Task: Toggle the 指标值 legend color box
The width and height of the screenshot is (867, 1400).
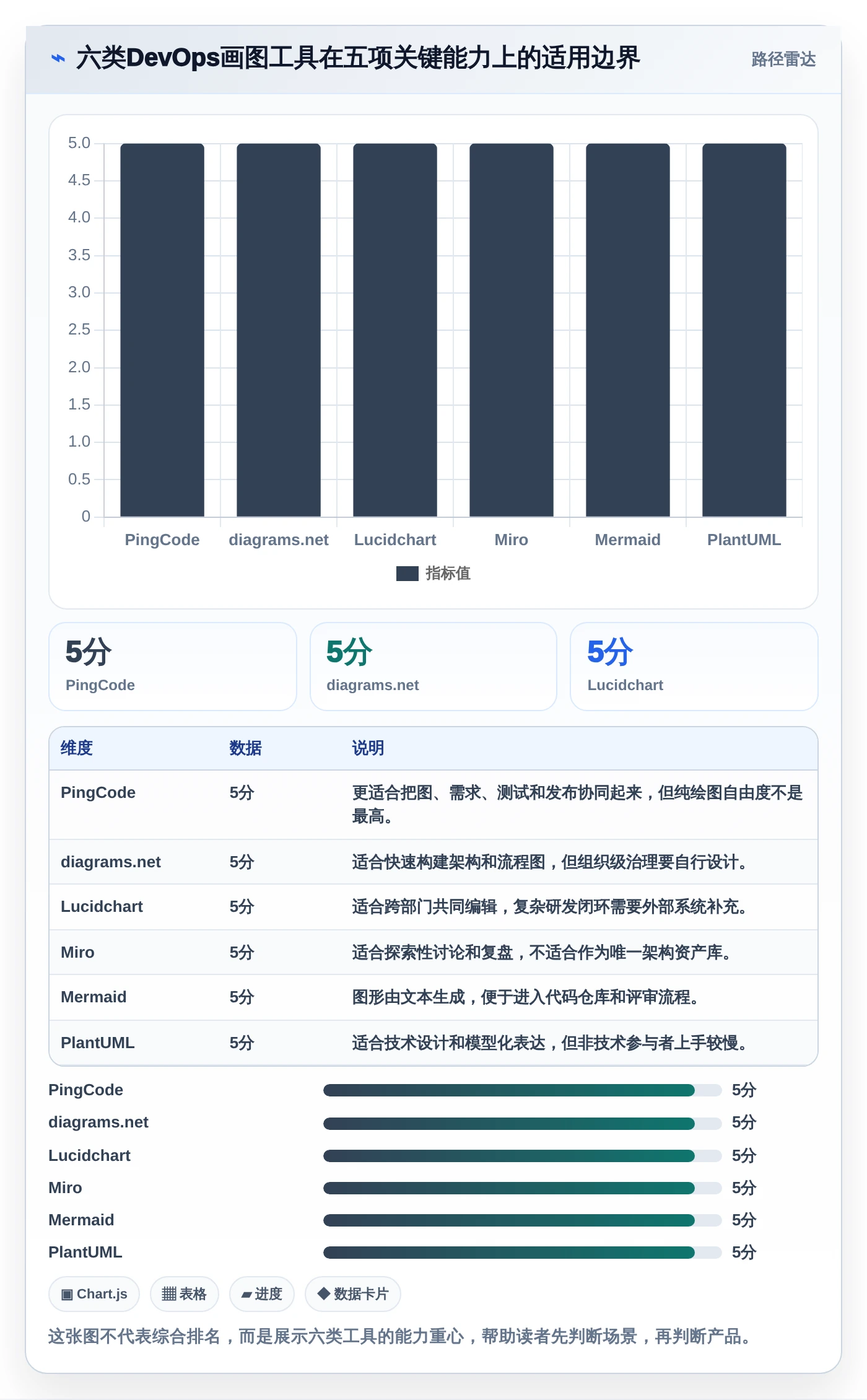Action: (x=407, y=574)
